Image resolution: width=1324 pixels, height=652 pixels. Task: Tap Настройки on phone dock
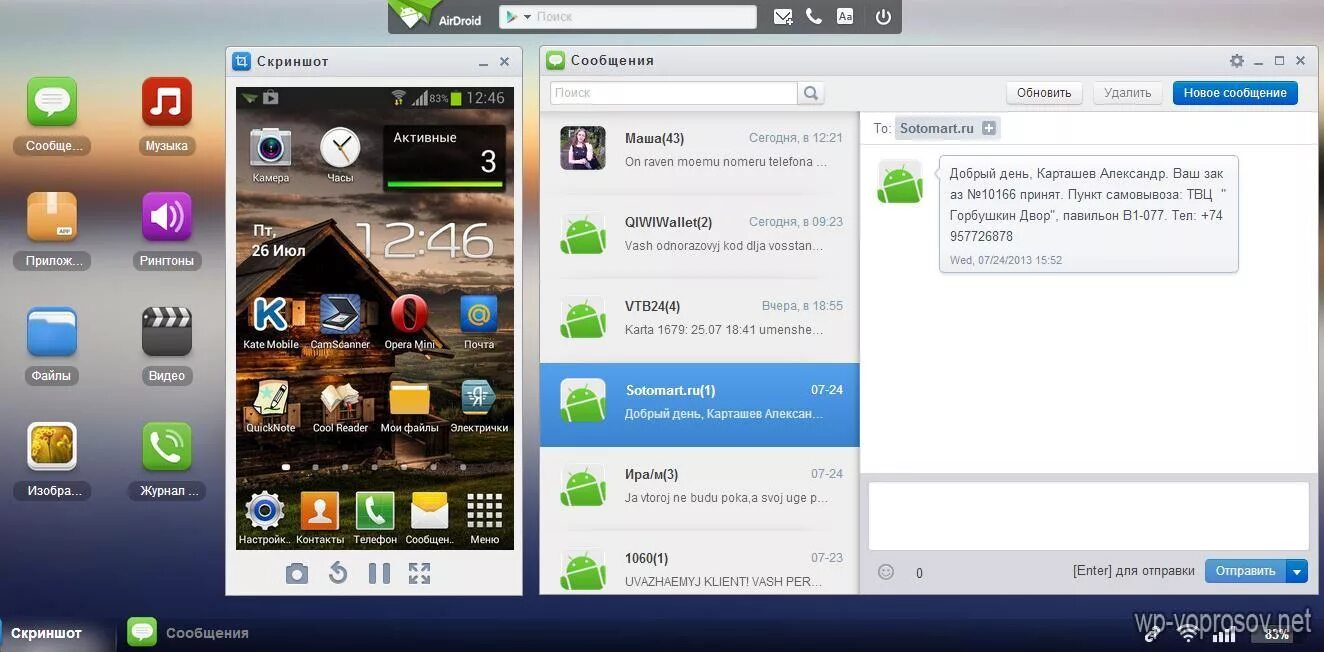pyautogui.click(x=265, y=518)
